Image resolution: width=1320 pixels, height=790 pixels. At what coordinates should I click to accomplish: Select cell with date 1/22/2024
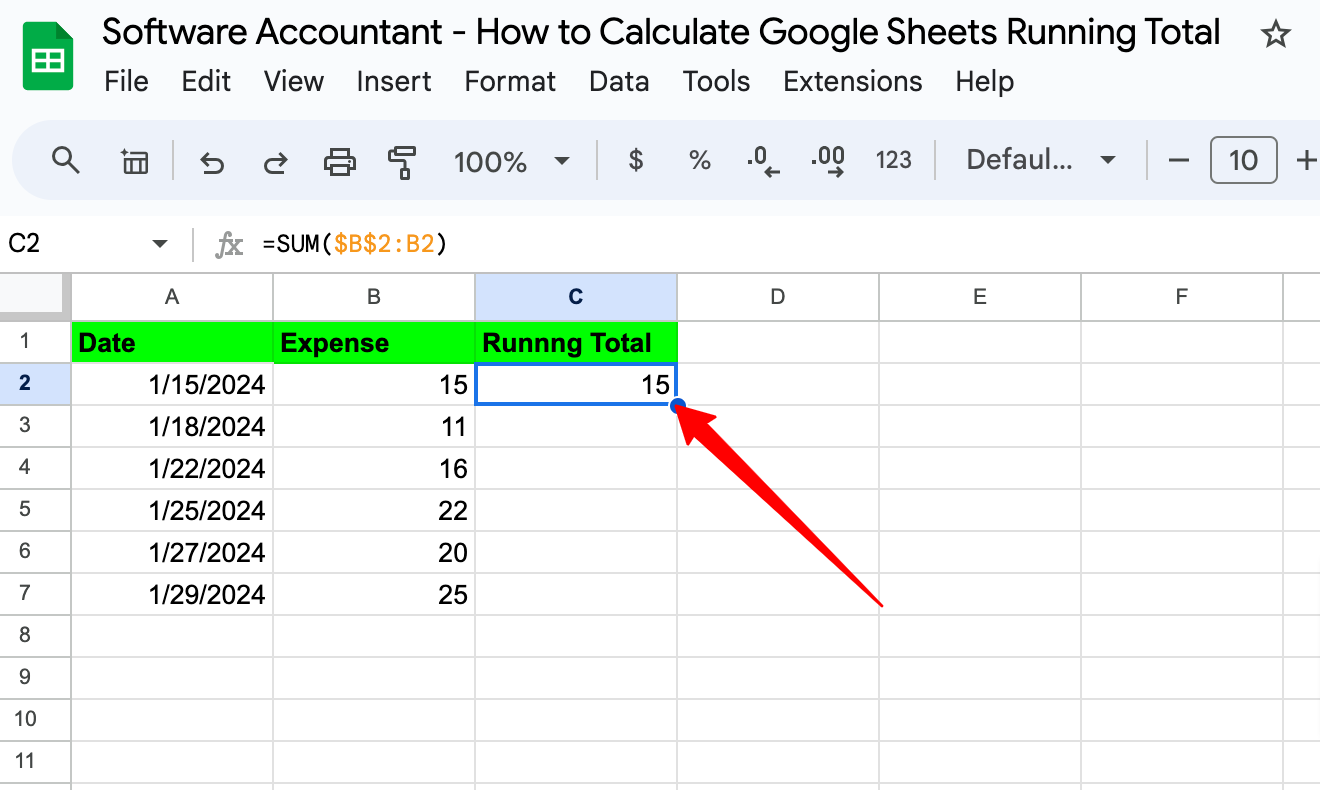coord(172,468)
